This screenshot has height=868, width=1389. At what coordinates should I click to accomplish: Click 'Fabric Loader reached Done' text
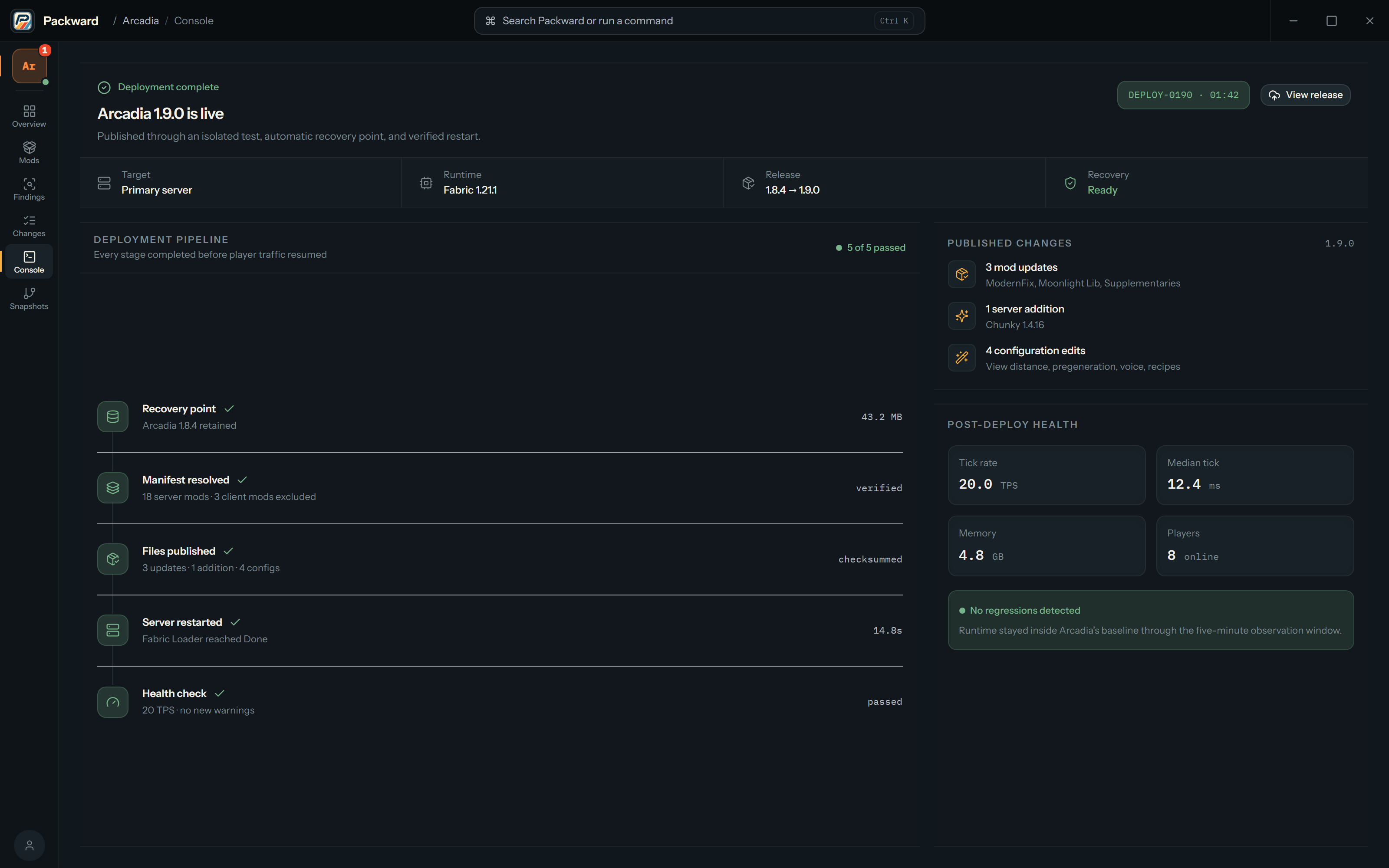tap(205, 639)
